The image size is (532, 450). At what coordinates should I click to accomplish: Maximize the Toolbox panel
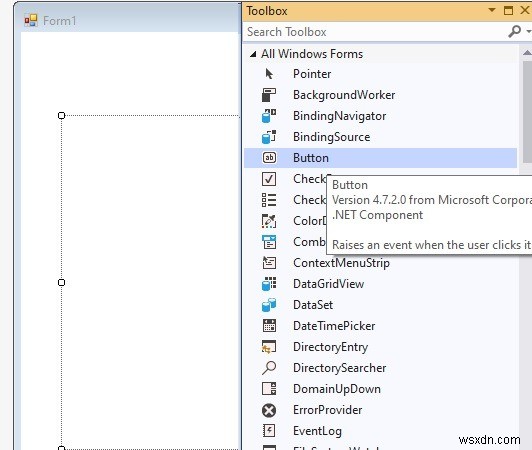[508, 11]
